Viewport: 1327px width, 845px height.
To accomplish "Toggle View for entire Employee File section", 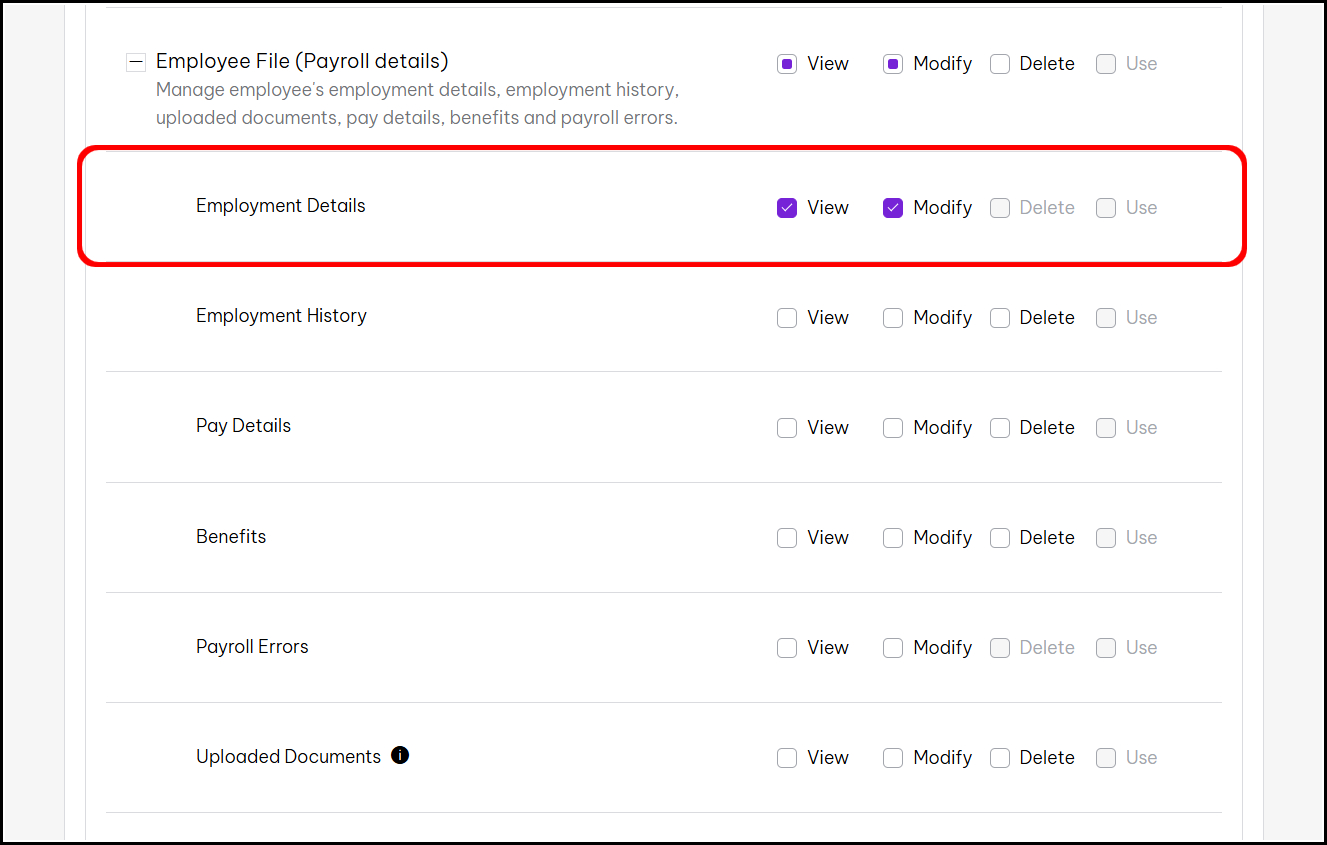I will [787, 64].
